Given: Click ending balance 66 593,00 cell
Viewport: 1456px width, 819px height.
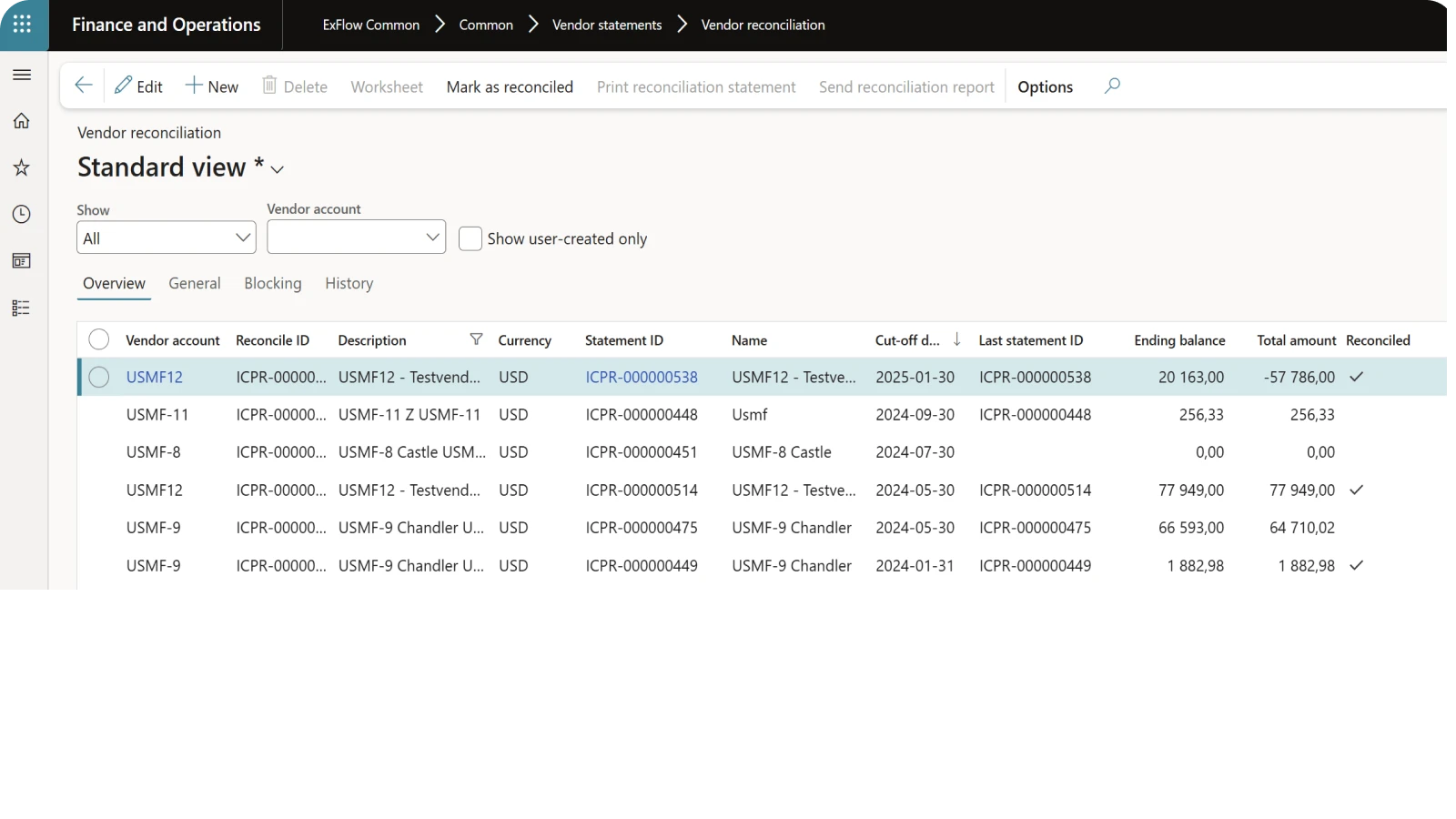Looking at the screenshot, I should 1191,527.
